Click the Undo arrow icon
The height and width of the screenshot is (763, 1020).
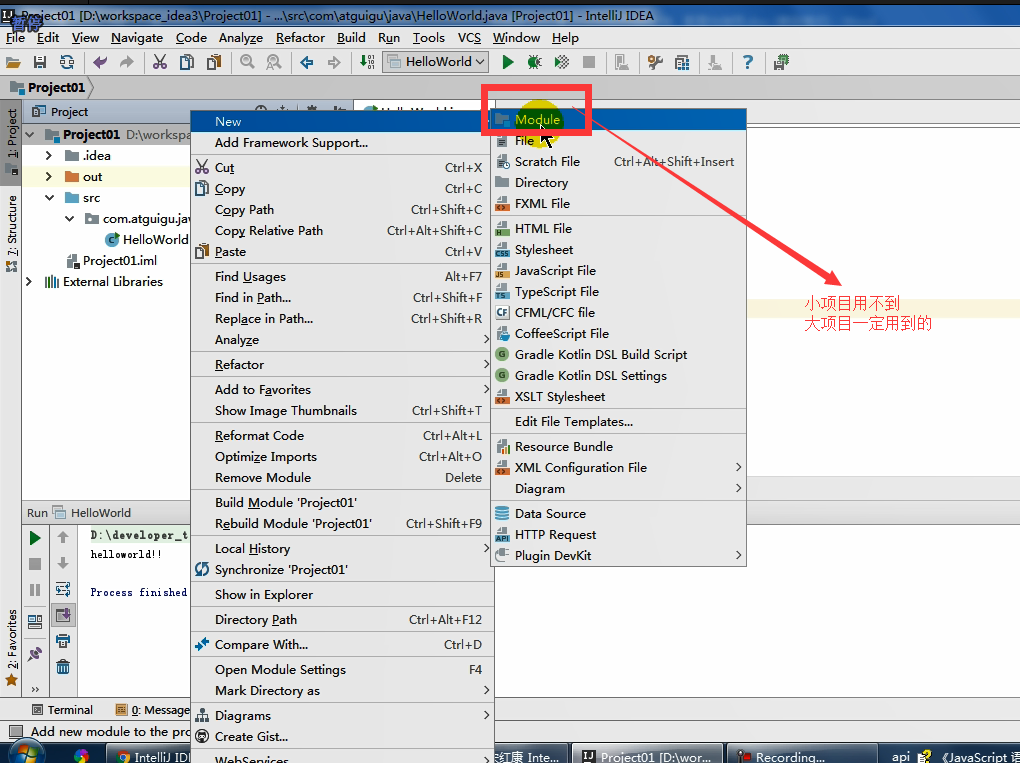pyautogui.click(x=100, y=62)
